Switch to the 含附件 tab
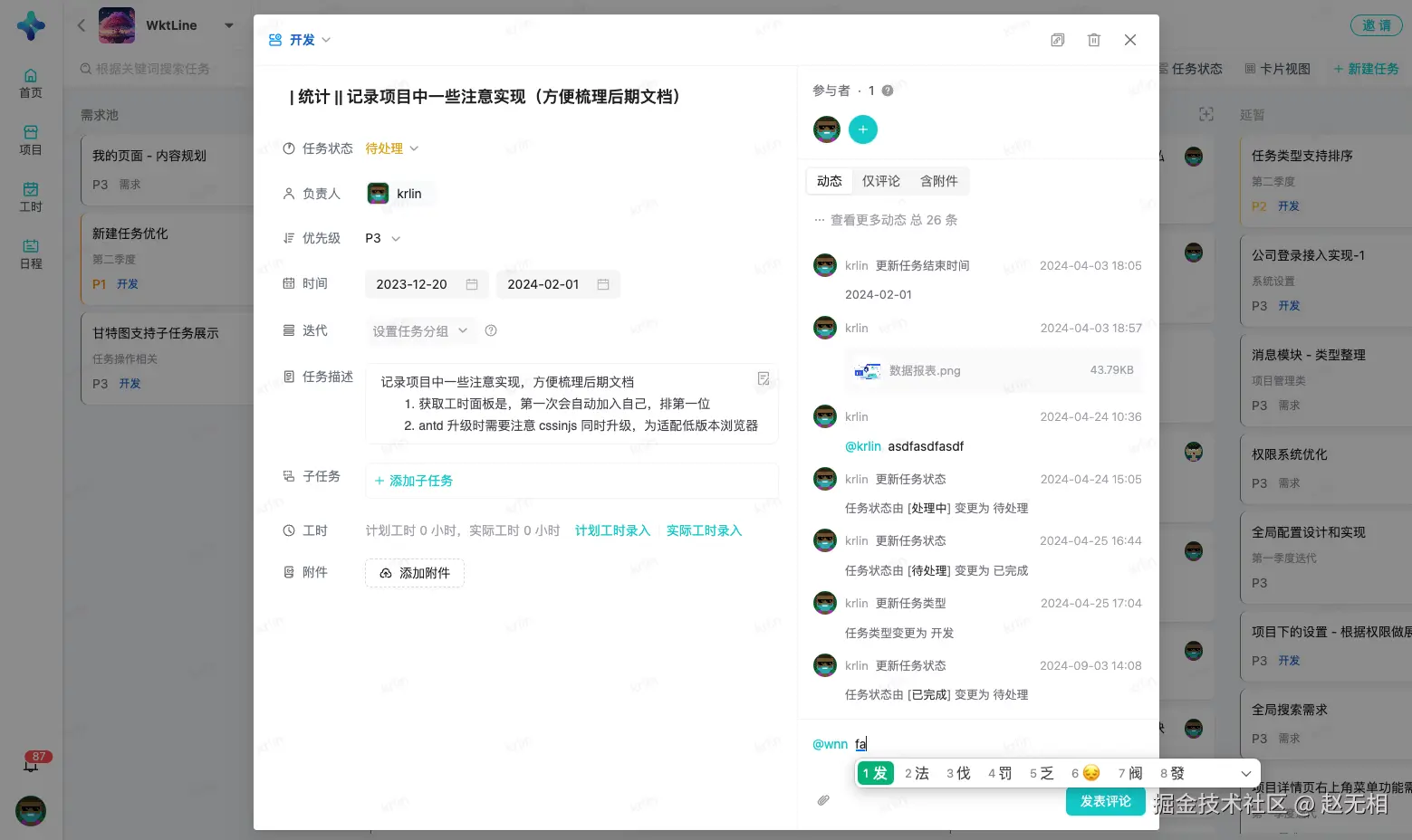This screenshot has height=840, width=1412. (938, 181)
